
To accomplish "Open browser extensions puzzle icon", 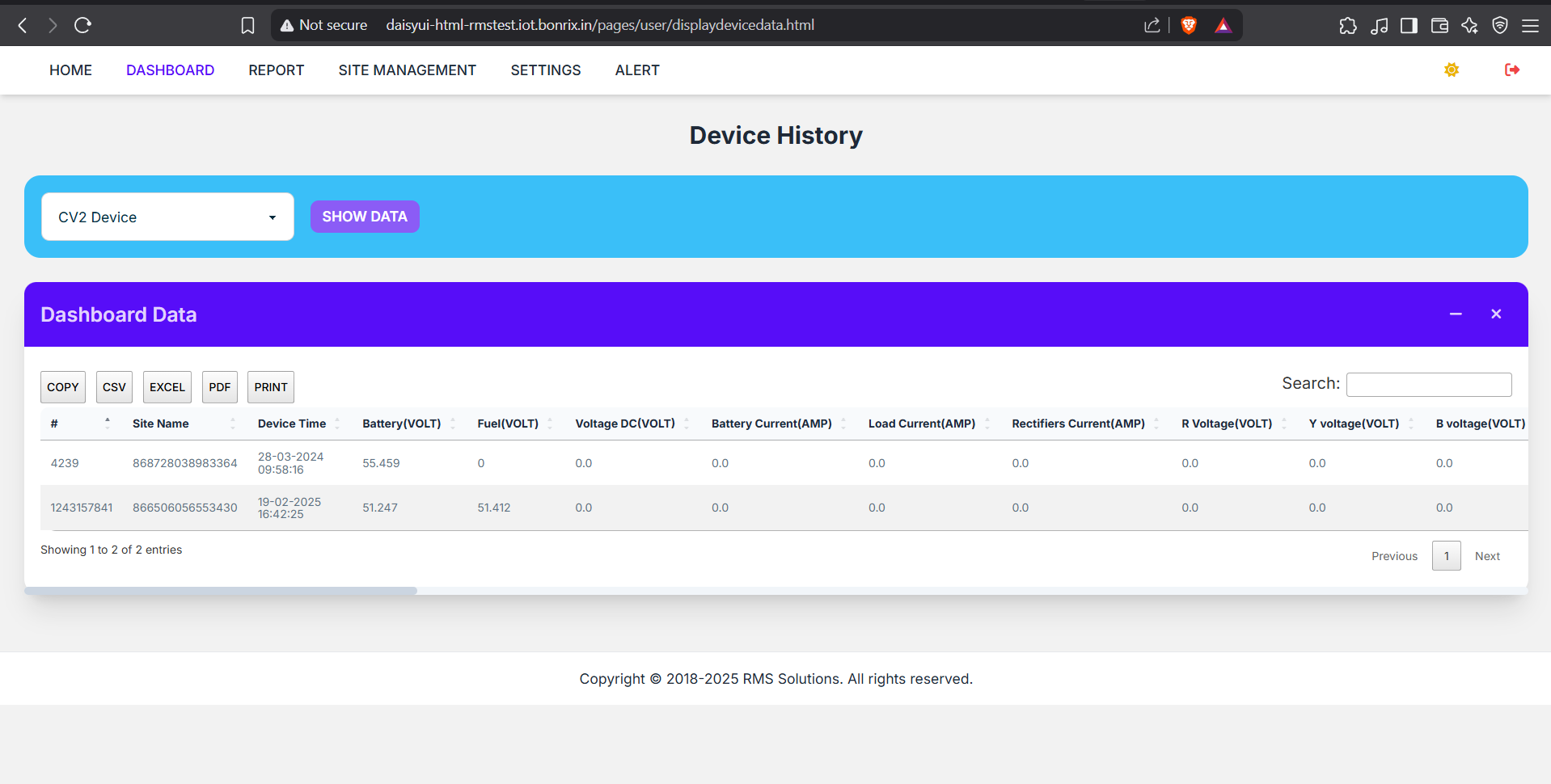I will (1348, 25).
